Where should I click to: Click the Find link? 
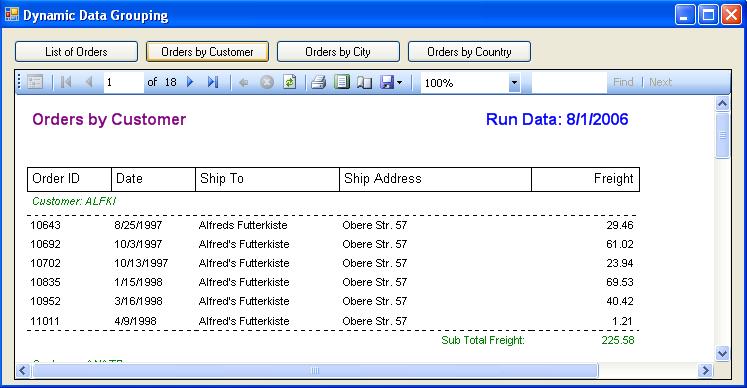[623, 82]
